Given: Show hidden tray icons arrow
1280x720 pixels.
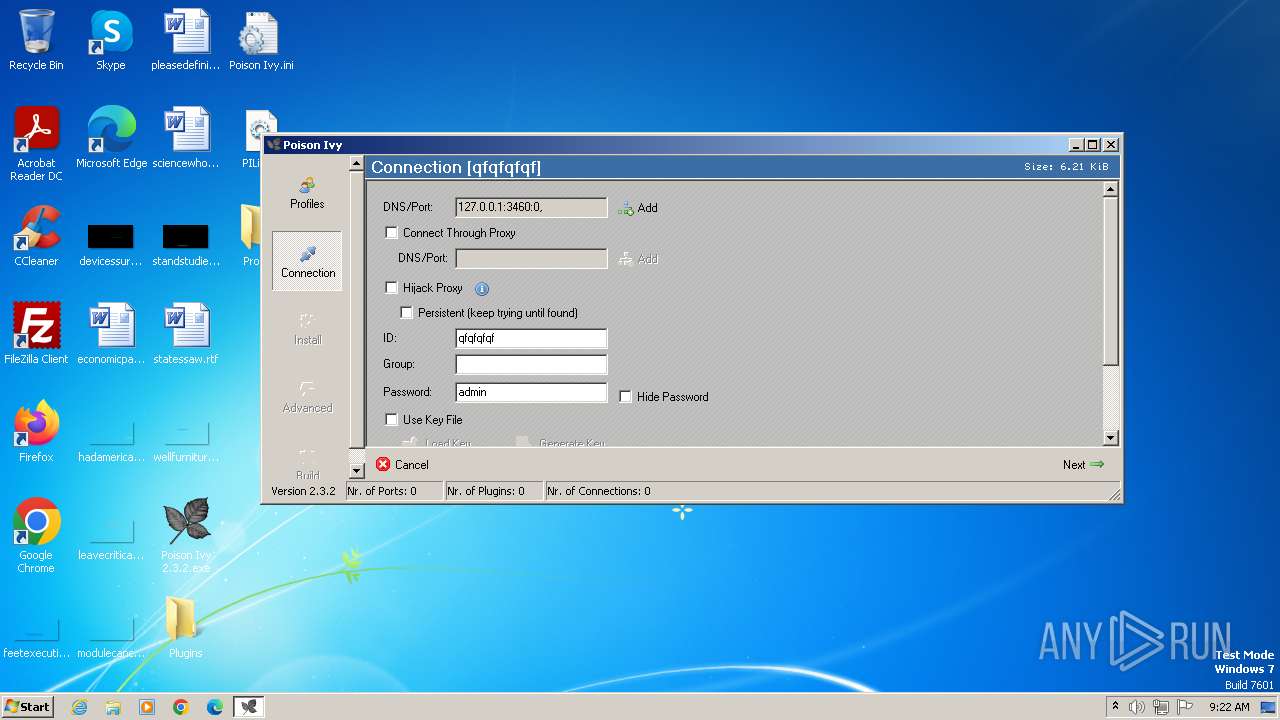Looking at the screenshot, I should click(x=1116, y=707).
